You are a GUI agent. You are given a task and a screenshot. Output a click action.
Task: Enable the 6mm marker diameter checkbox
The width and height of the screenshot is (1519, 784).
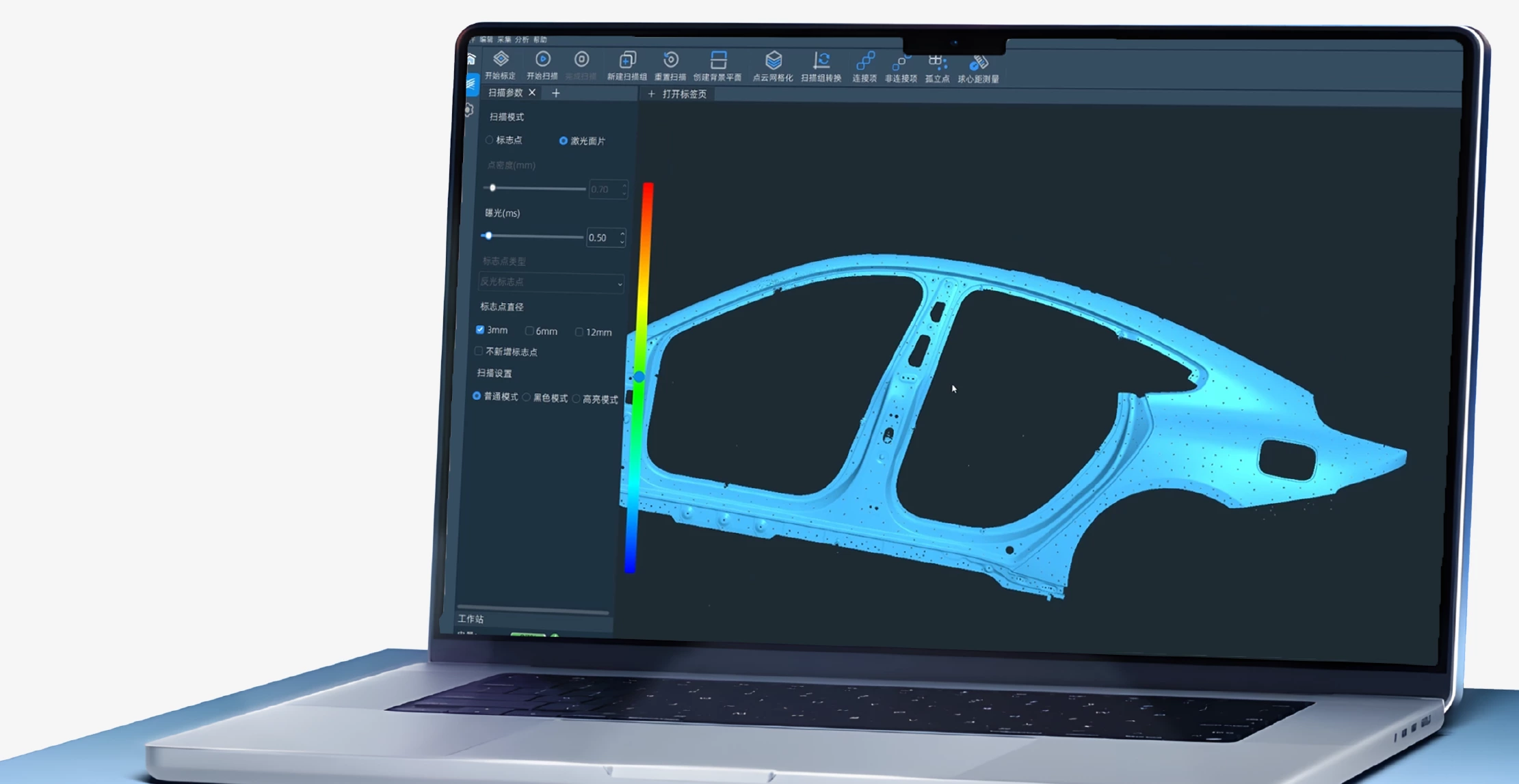[x=531, y=331]
